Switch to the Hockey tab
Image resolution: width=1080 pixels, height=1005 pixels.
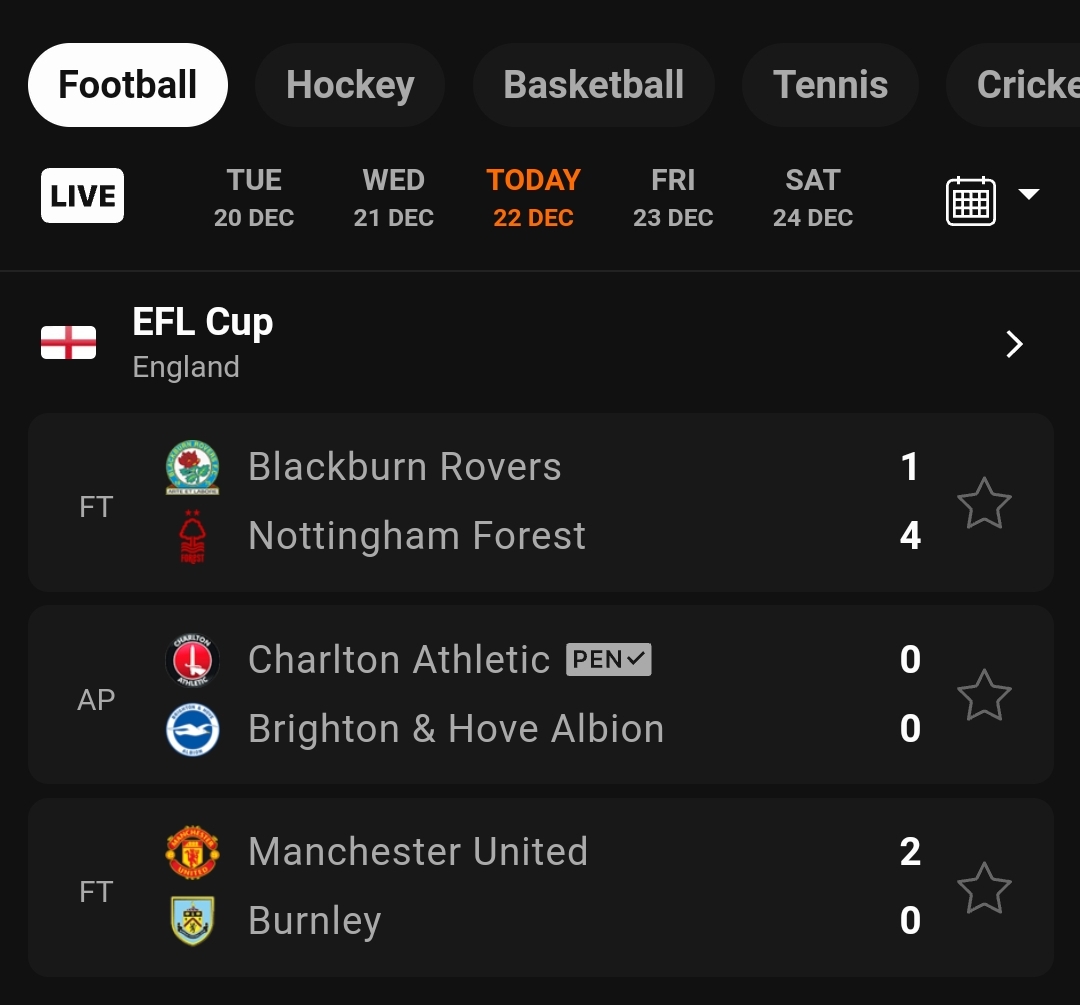point(350,85)
